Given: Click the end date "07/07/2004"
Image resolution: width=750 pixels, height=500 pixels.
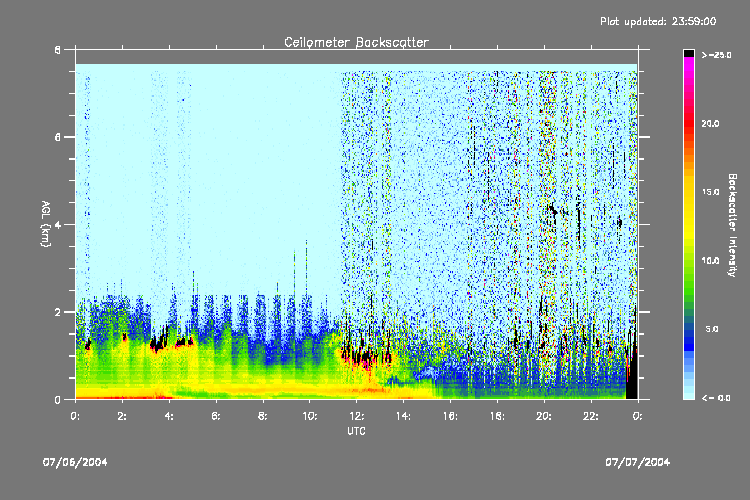Looking at the screenshot, I should click(x=638, y=462).
